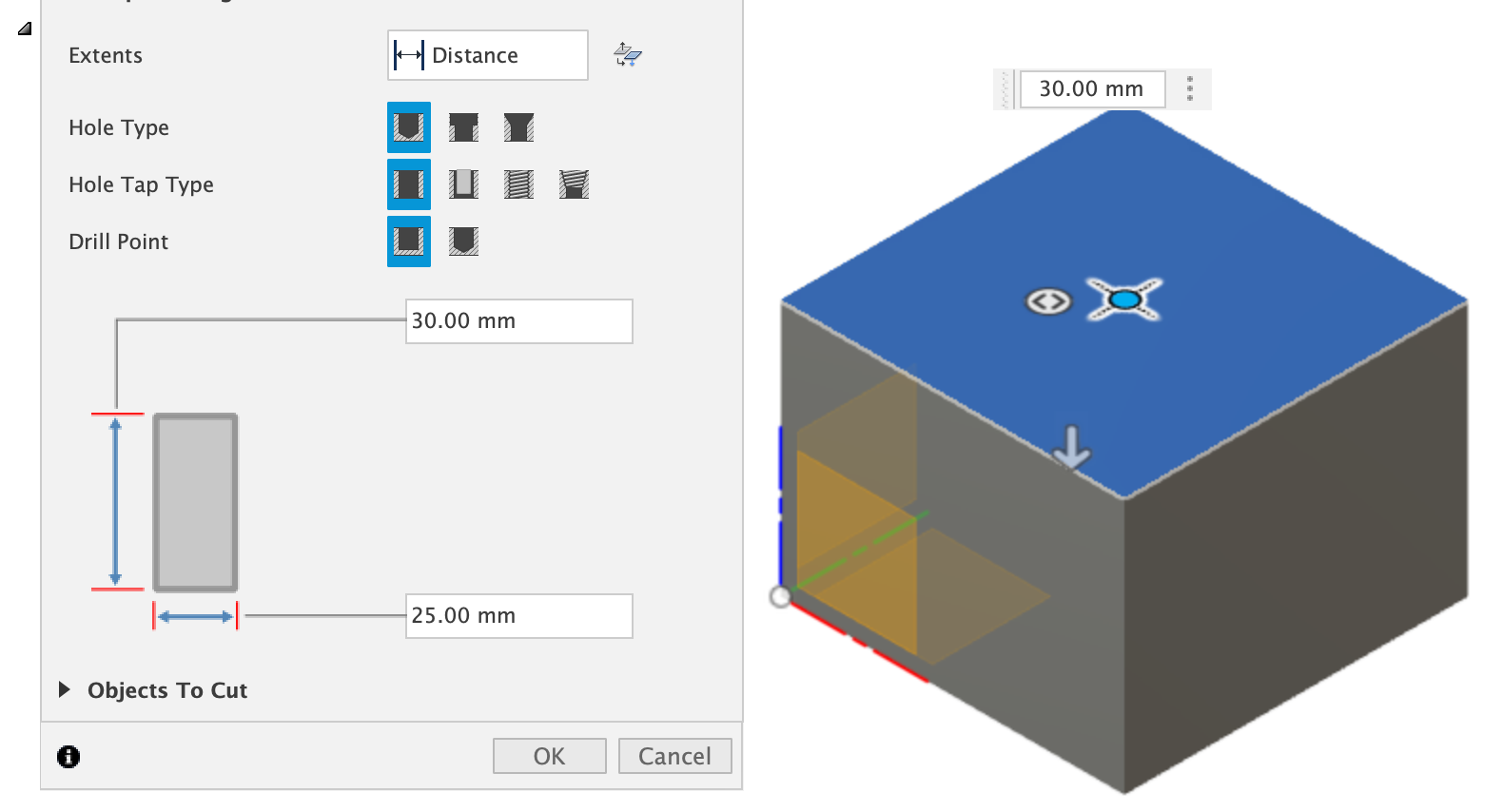Open the Extents Distance dropdown
The height and width of the screenshot is (812, 1503).
click(x=488, y=55)
